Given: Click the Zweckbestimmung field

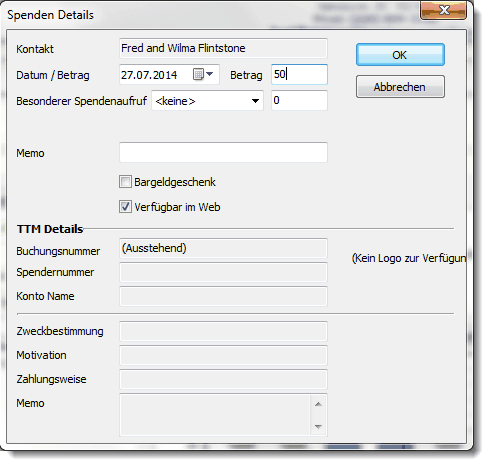Looking at the screenshot, I should [x=223, y=331].
